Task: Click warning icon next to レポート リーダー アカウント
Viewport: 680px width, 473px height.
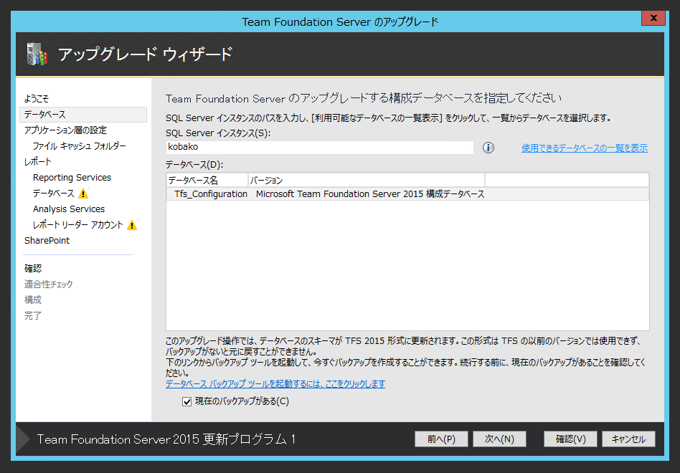Action: pyautogui.click(x=132, y=225)
